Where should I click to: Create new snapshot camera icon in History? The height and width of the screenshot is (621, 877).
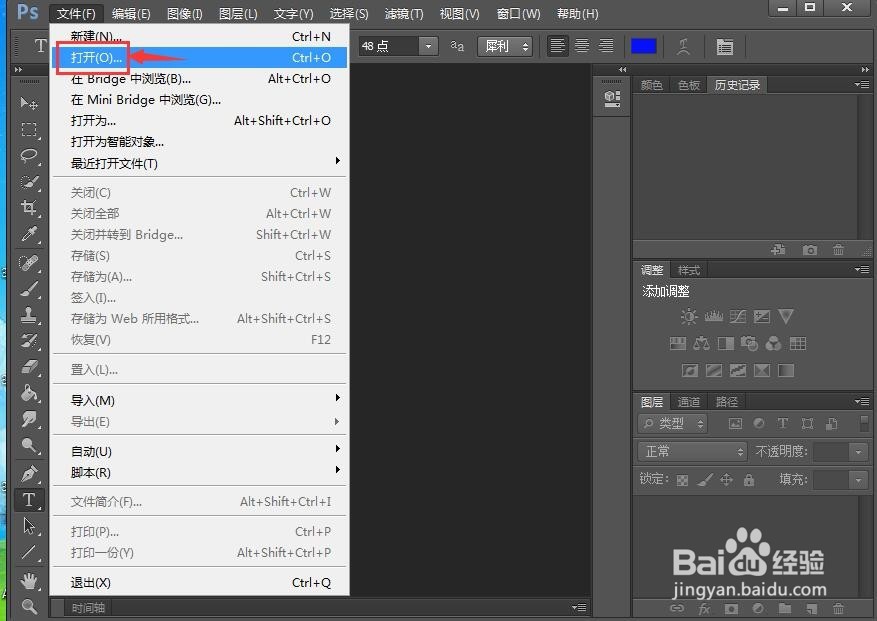pos(809,250)
